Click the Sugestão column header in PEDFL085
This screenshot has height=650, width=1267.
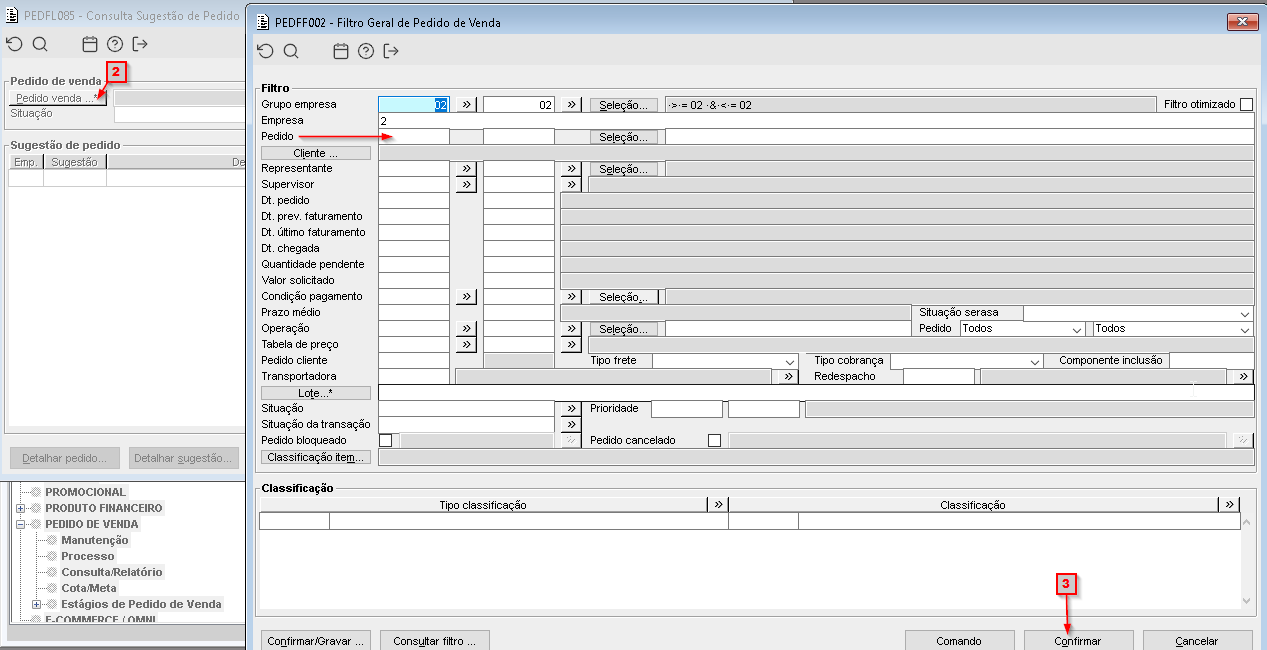(75, 161)
